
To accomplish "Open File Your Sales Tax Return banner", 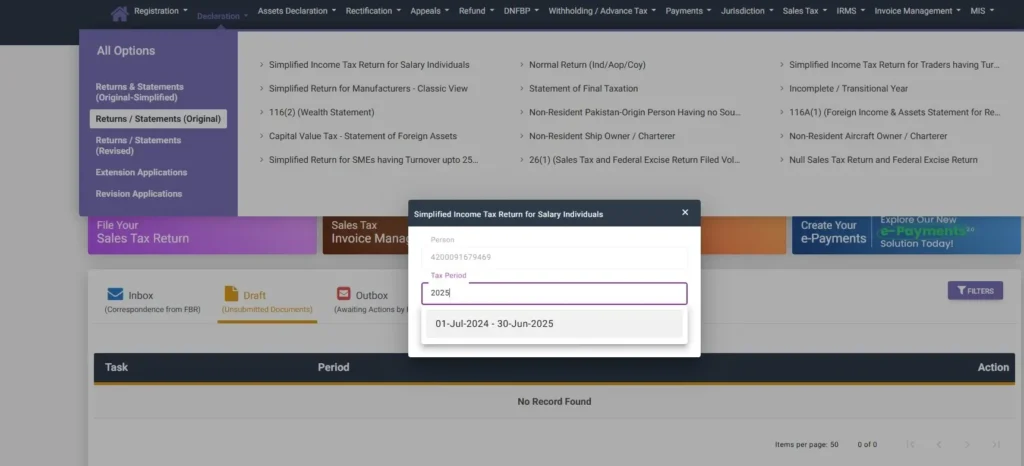I will pos(202,235).
